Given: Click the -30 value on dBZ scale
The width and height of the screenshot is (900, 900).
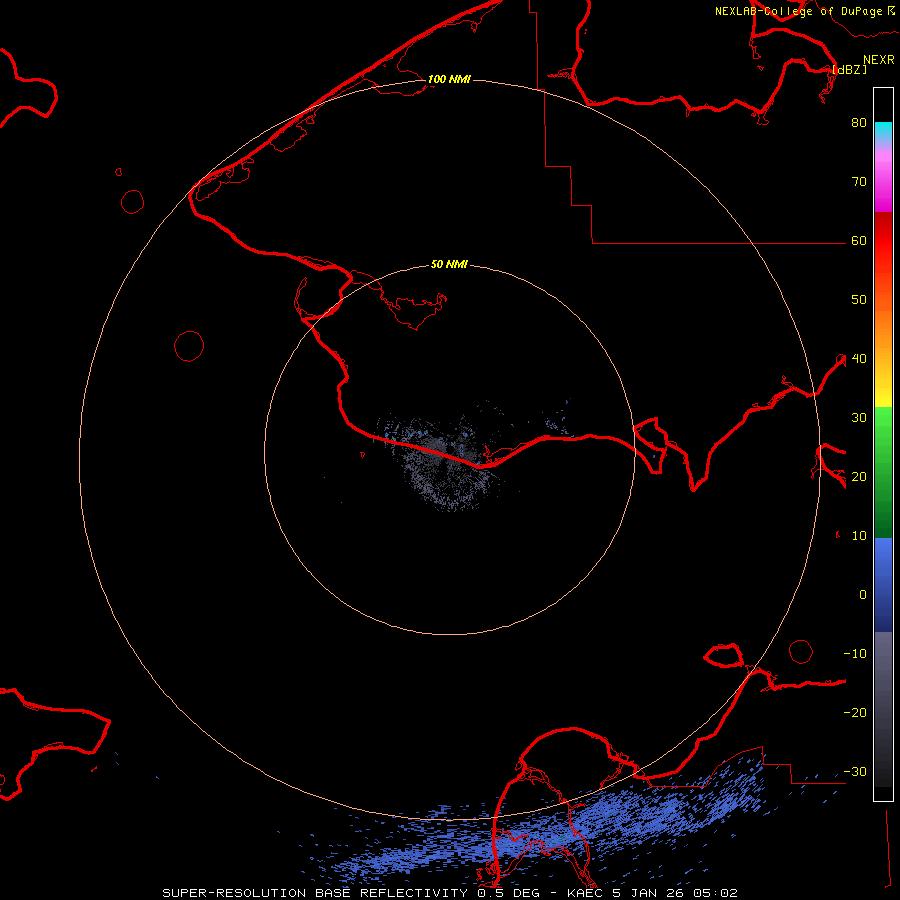Looking at the screenshot, I should [x=855, y=772].
